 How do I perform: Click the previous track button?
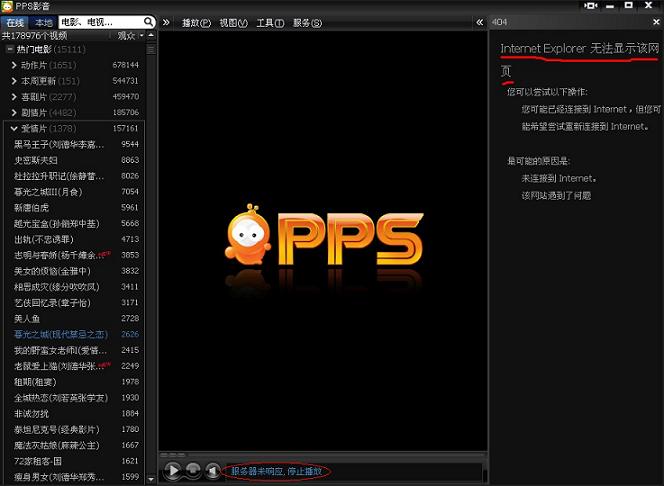pyautogui.click(x=213, y=470)
